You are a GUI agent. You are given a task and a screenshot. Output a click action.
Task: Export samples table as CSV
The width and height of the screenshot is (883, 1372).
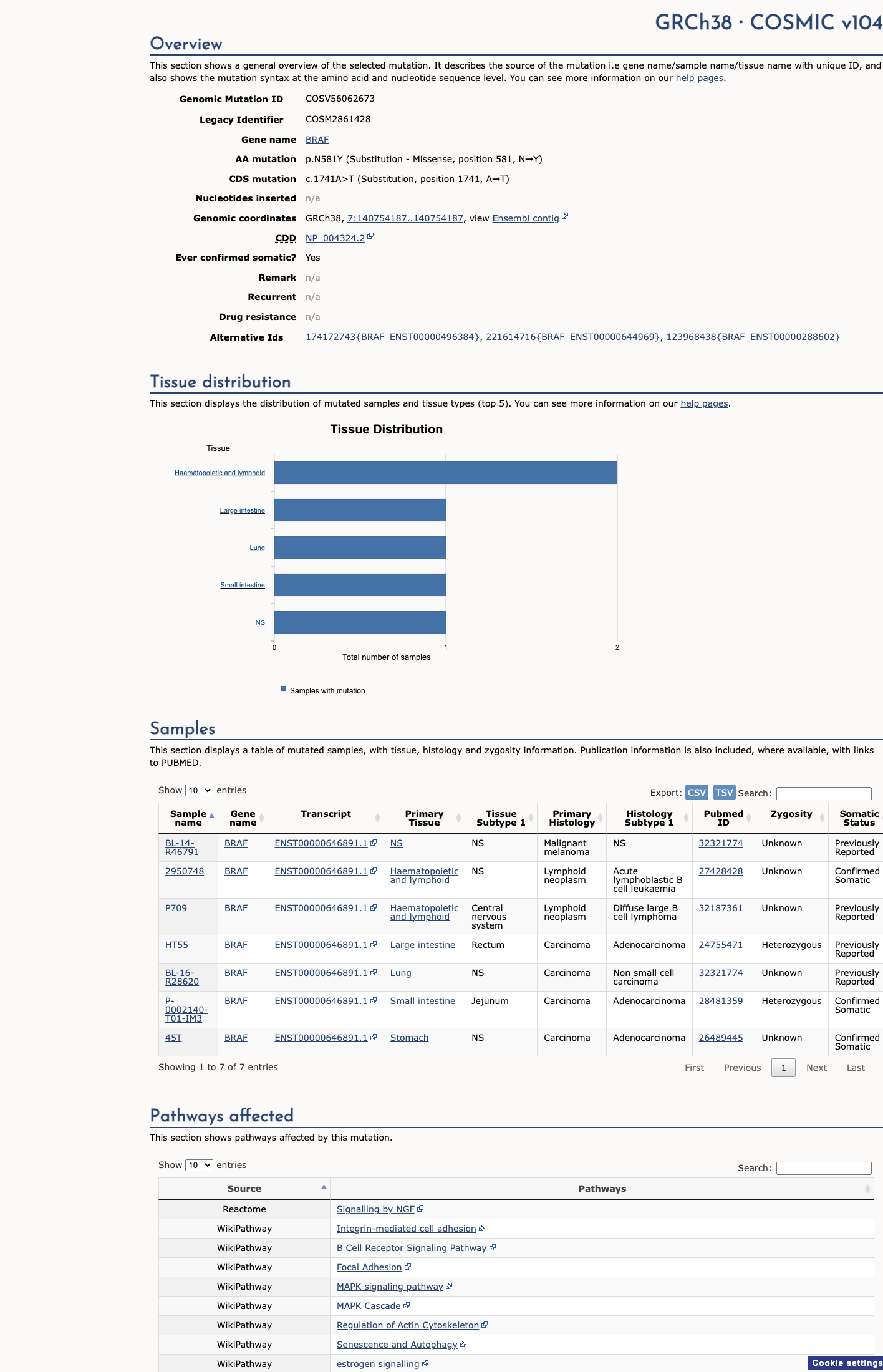[x=697, y=792]
